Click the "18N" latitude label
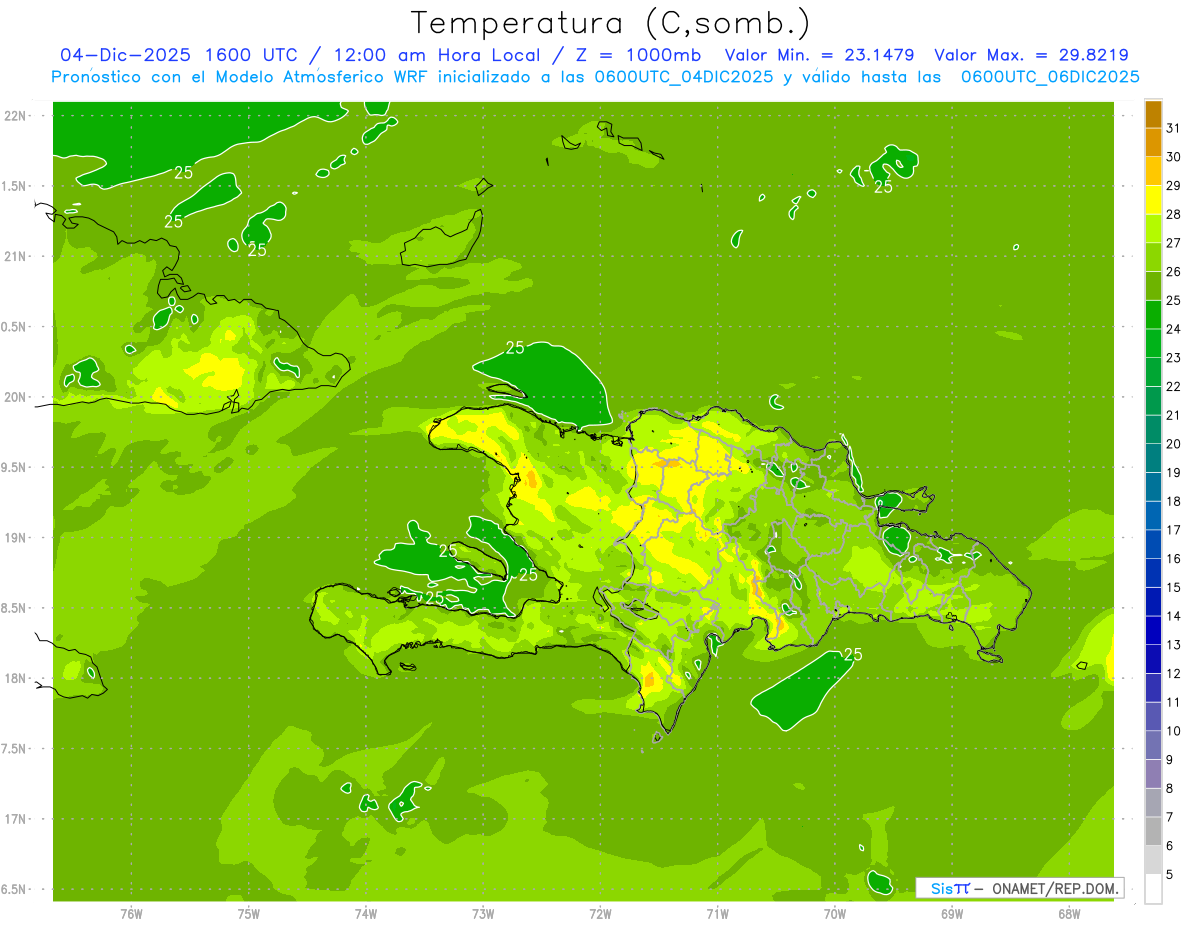1200x927 pixels. pyautogui.click(x=14, y=678)
